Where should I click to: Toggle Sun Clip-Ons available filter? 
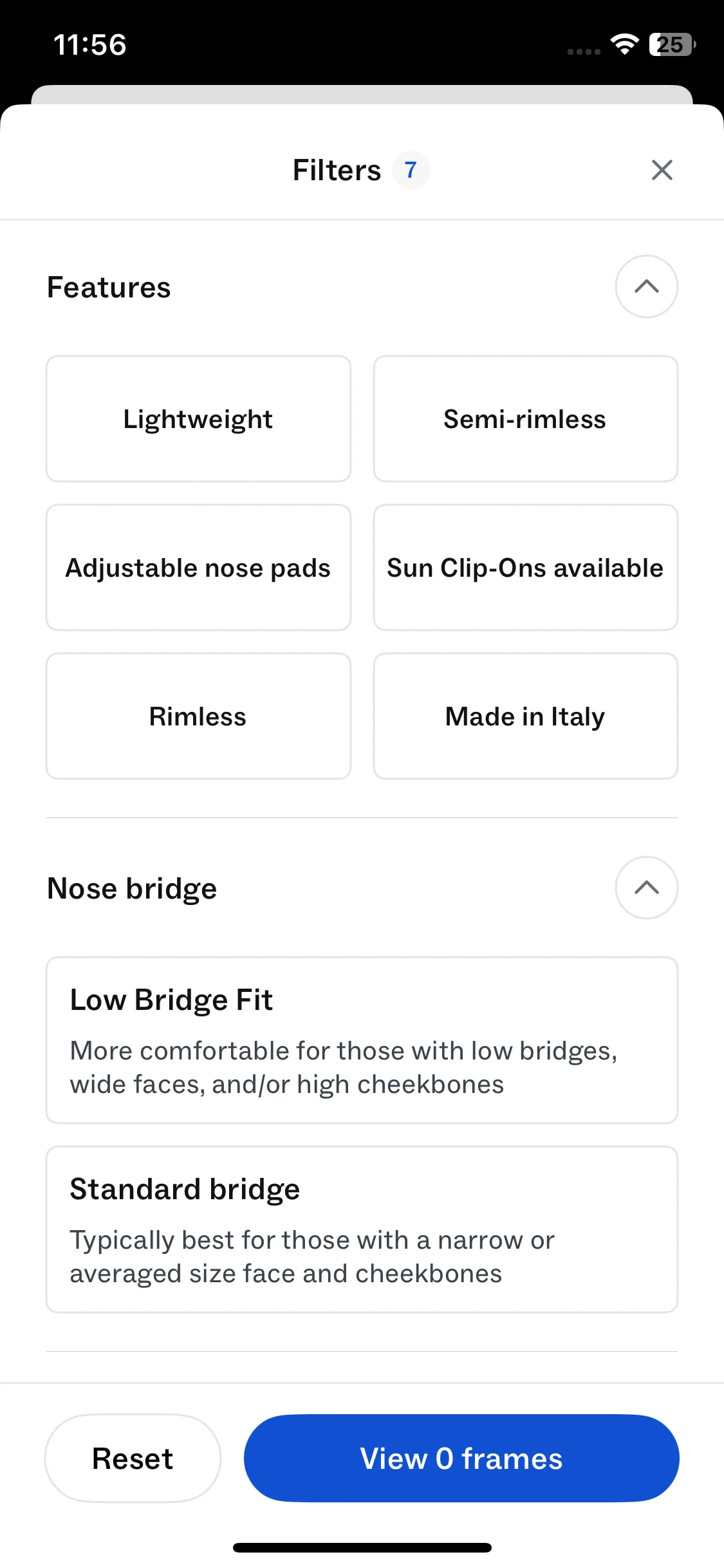(525, 568)
